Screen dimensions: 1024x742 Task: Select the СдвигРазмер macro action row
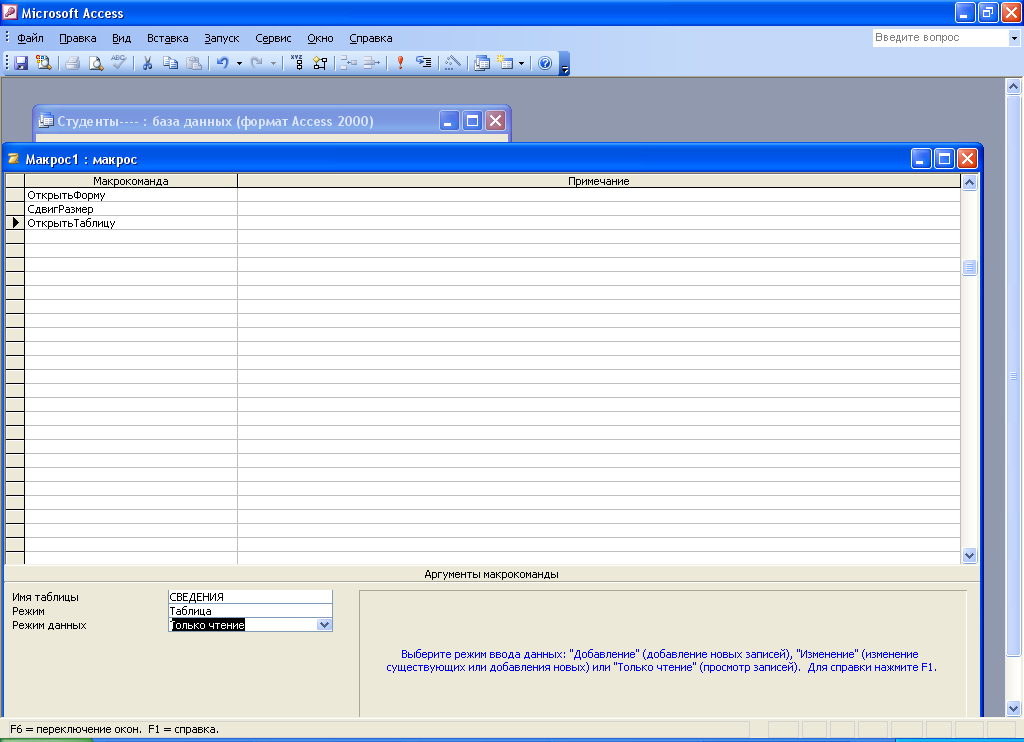[x=131, y=209]
